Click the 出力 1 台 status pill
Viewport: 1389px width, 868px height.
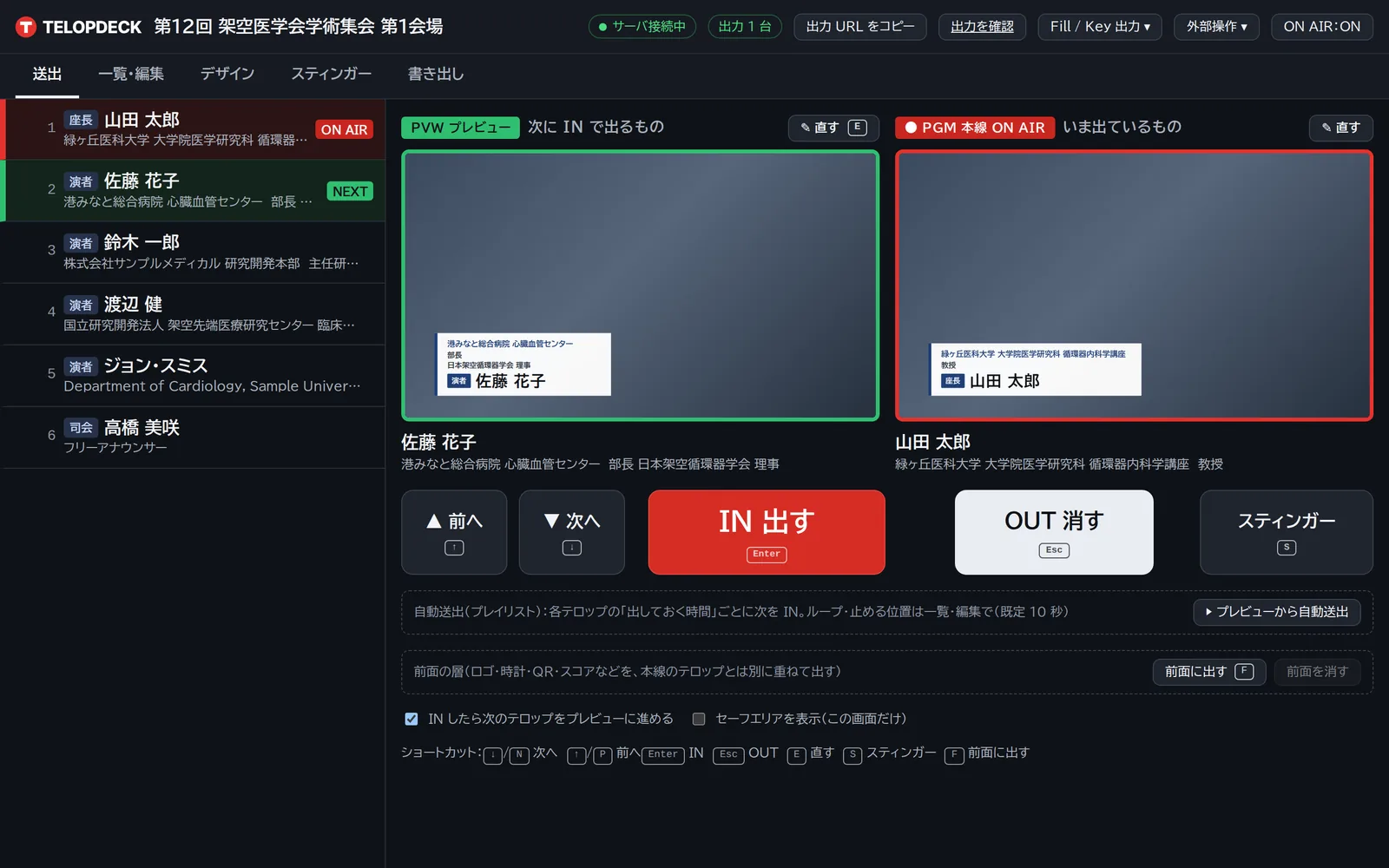pos(745,27)
